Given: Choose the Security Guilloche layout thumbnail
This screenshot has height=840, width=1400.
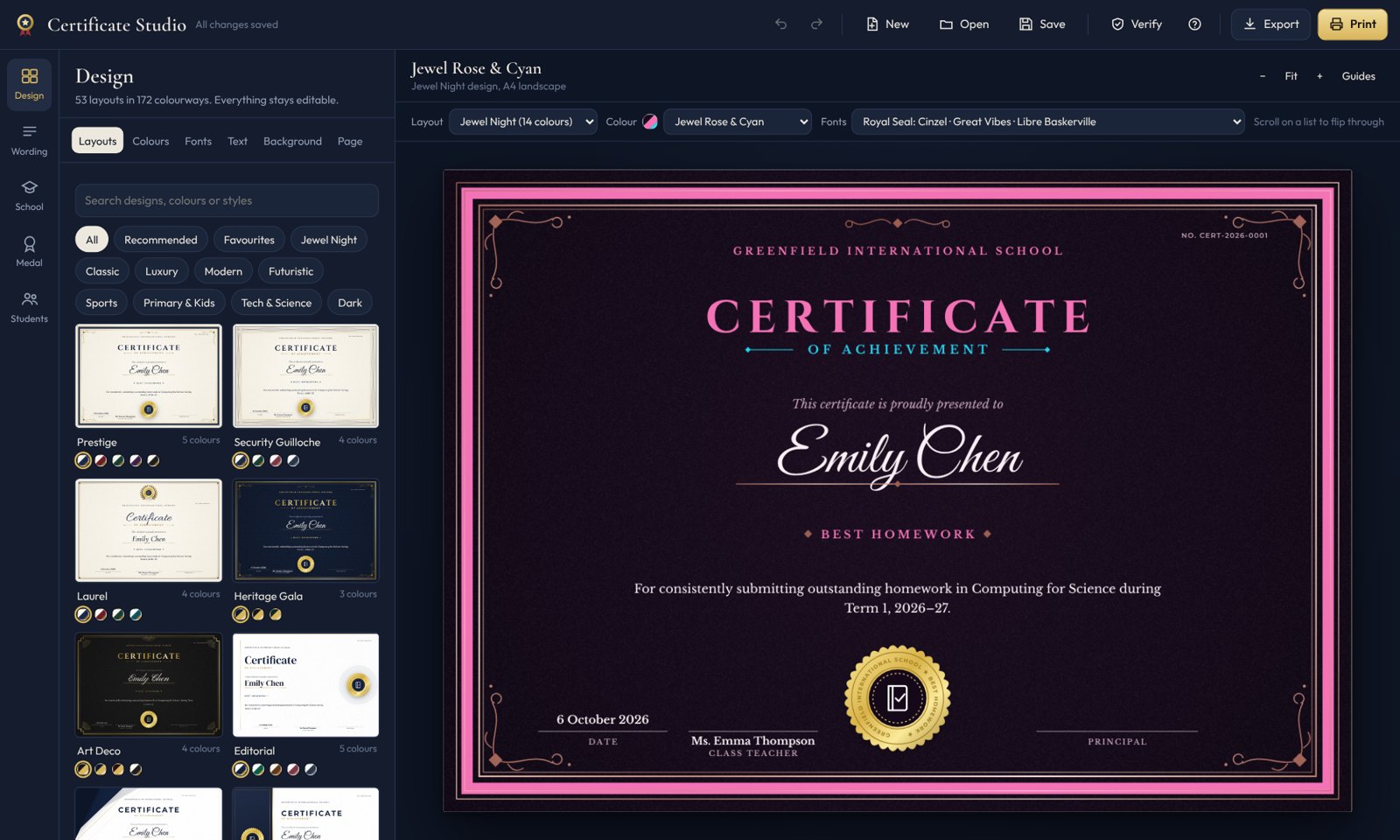Looking at the screenshot, I should coord(305,376).
